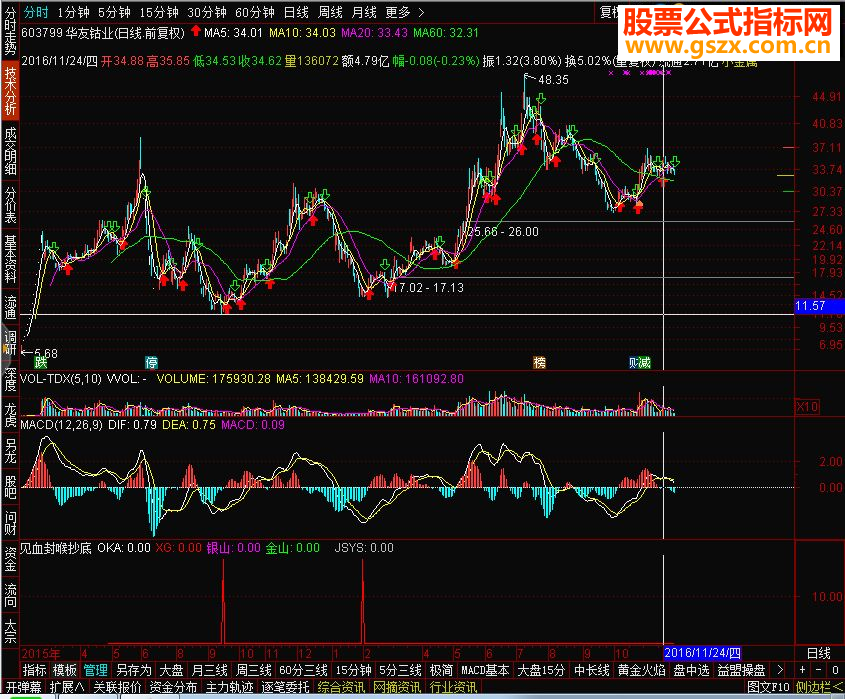Image resolution: width=845 pixels, height=699 pixels.
Task: Open the 行业资讯 news tab
Action: pyautogui.click(x=453, y=687)
